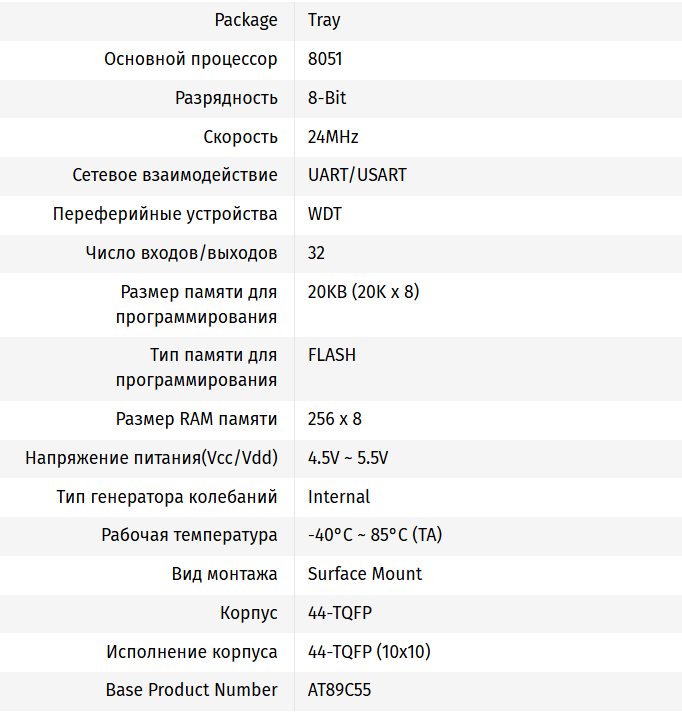This screenshot has width=682, height=726.
Task: Select the 44-TQFP (10x10) value
Action: [369, 652]
